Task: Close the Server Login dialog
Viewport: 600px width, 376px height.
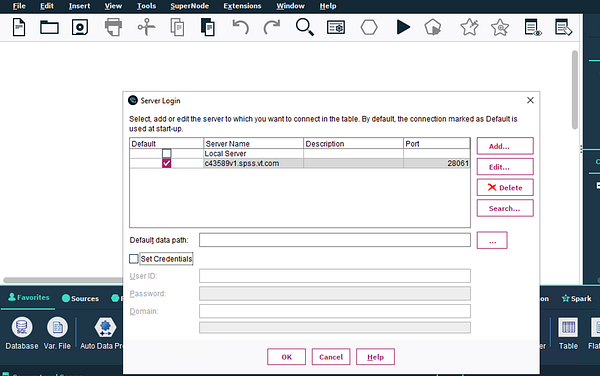Action: pyautogui.click(x=530, y=100)
